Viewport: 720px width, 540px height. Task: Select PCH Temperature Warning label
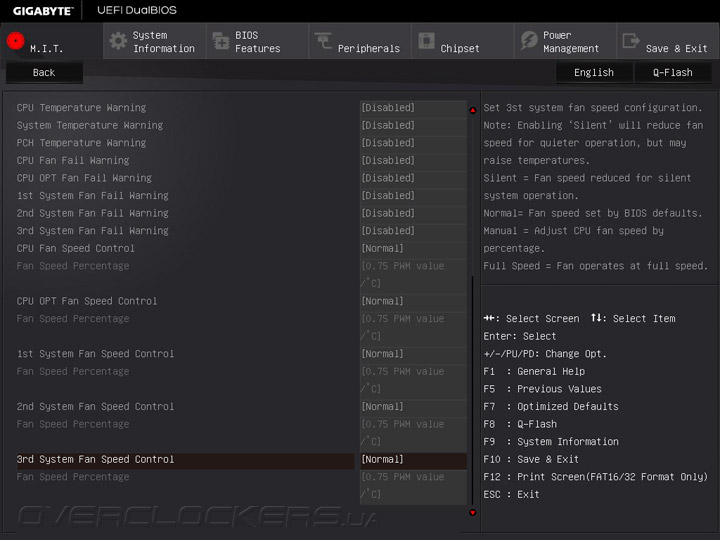(x=81, y=143)
